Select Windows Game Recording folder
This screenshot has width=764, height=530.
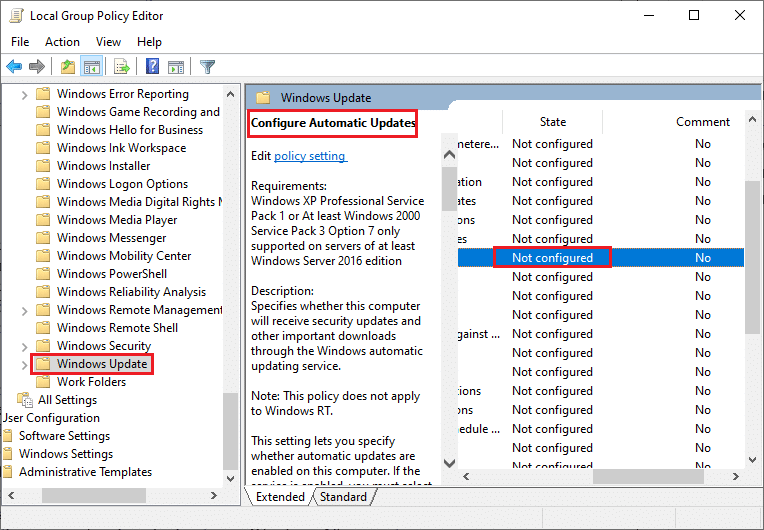click(x=138, y=112)
